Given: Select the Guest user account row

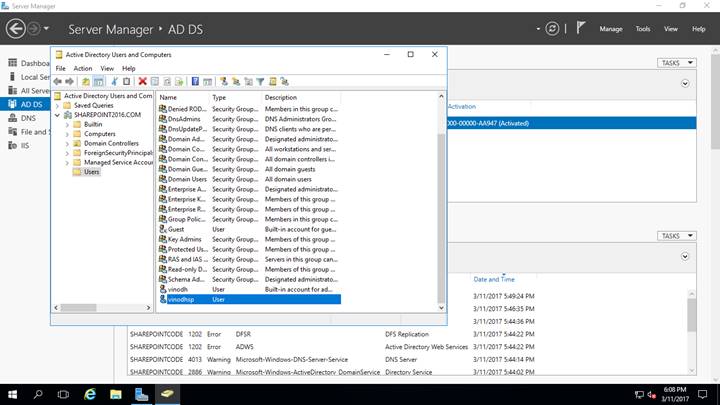Looking at the screenshot, I should click(177, 229).
